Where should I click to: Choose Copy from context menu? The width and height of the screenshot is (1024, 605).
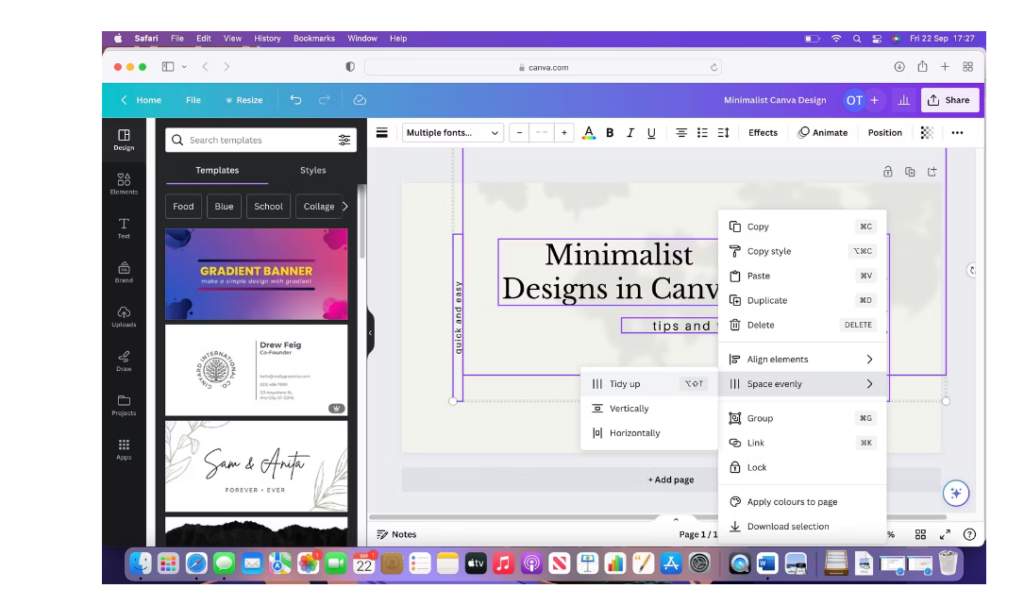802,227
